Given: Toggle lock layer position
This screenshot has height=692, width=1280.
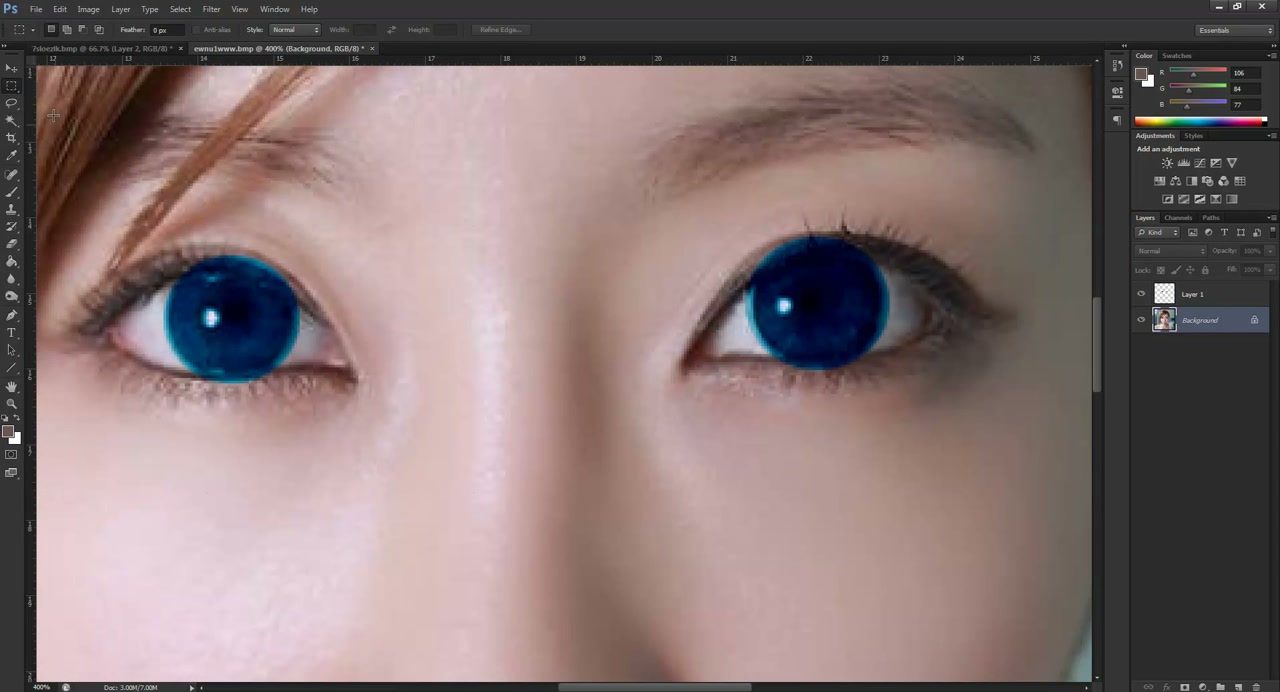Looking at the screenshot, I should [x=1190, y=270].
